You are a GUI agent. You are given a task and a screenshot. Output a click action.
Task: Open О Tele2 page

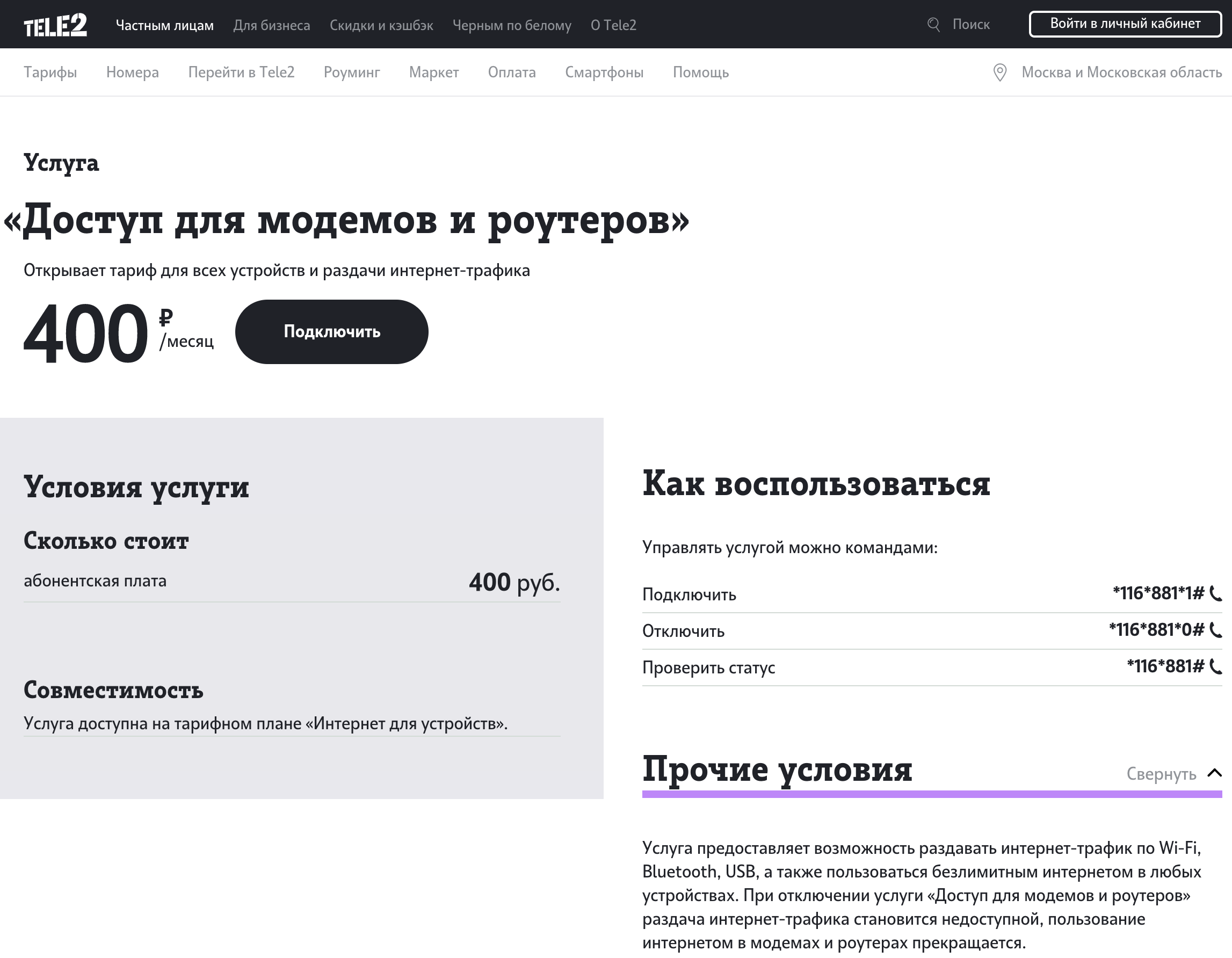(x=613, y=25)
